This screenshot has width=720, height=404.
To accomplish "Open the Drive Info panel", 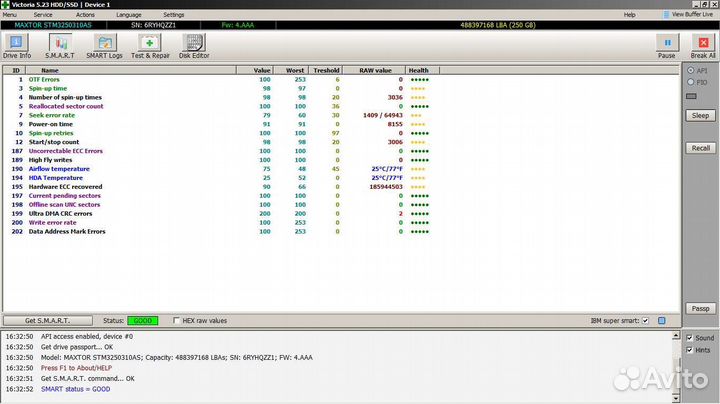I will point(18,46).
